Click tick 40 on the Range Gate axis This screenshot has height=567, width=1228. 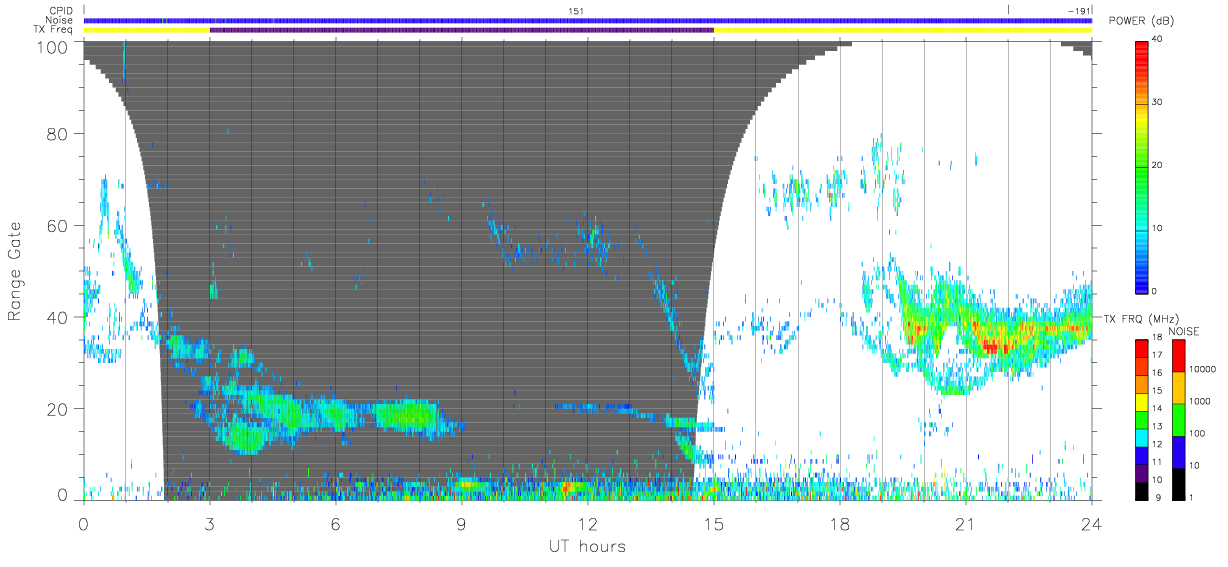(57, 317)
